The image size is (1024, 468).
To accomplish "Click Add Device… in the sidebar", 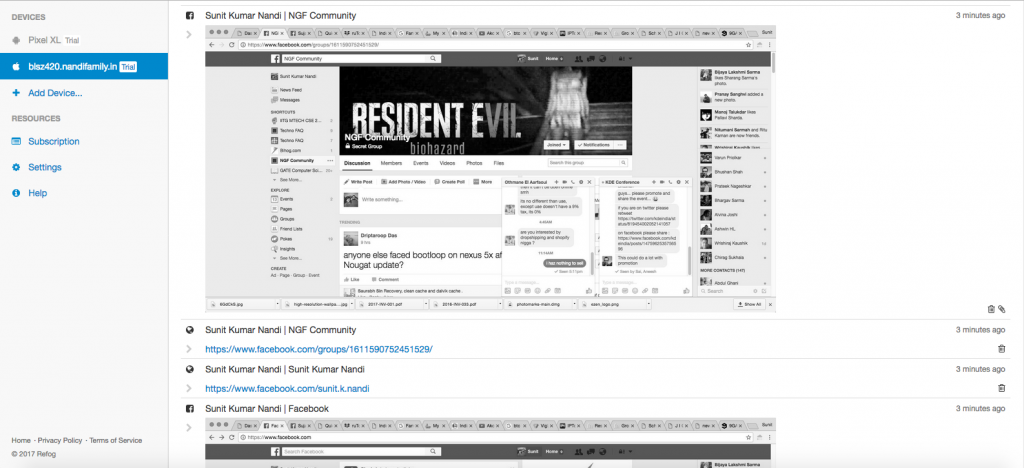I will pos(55,93).
